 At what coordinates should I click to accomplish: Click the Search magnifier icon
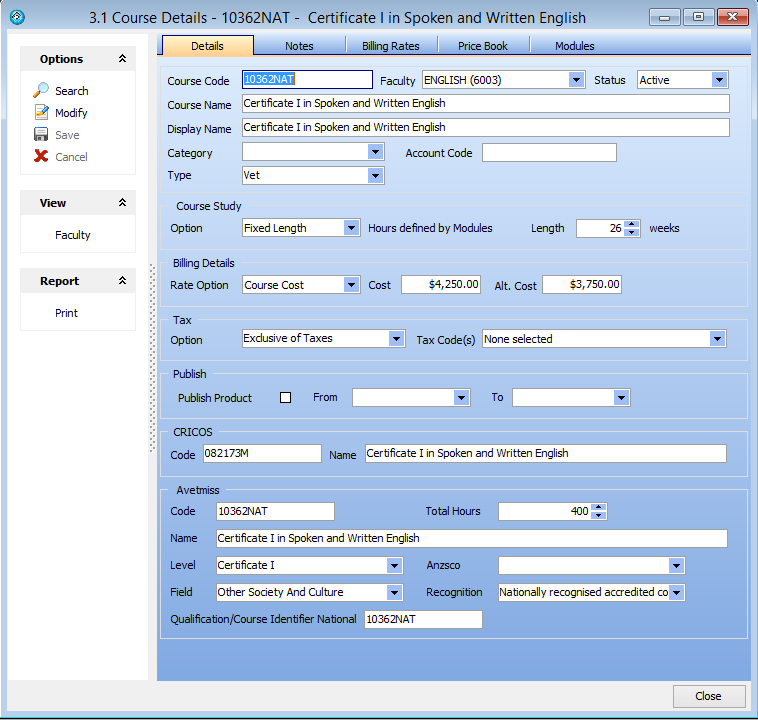41,91
